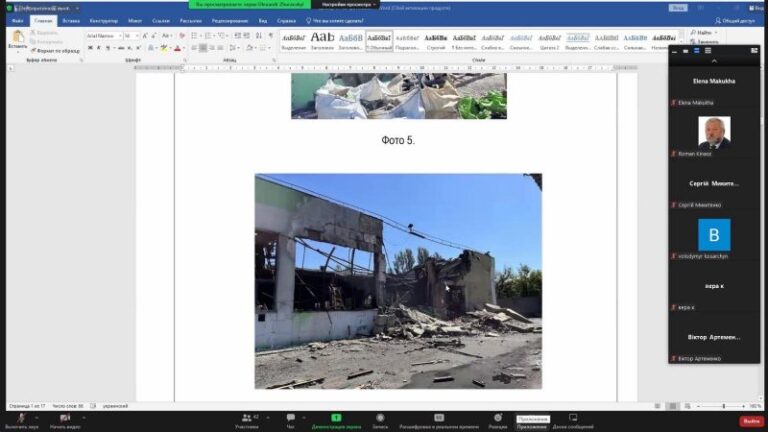This screenshot has width=768, height=432.
Task: Click the Фото 5 damaged building image
Action: 398,281
